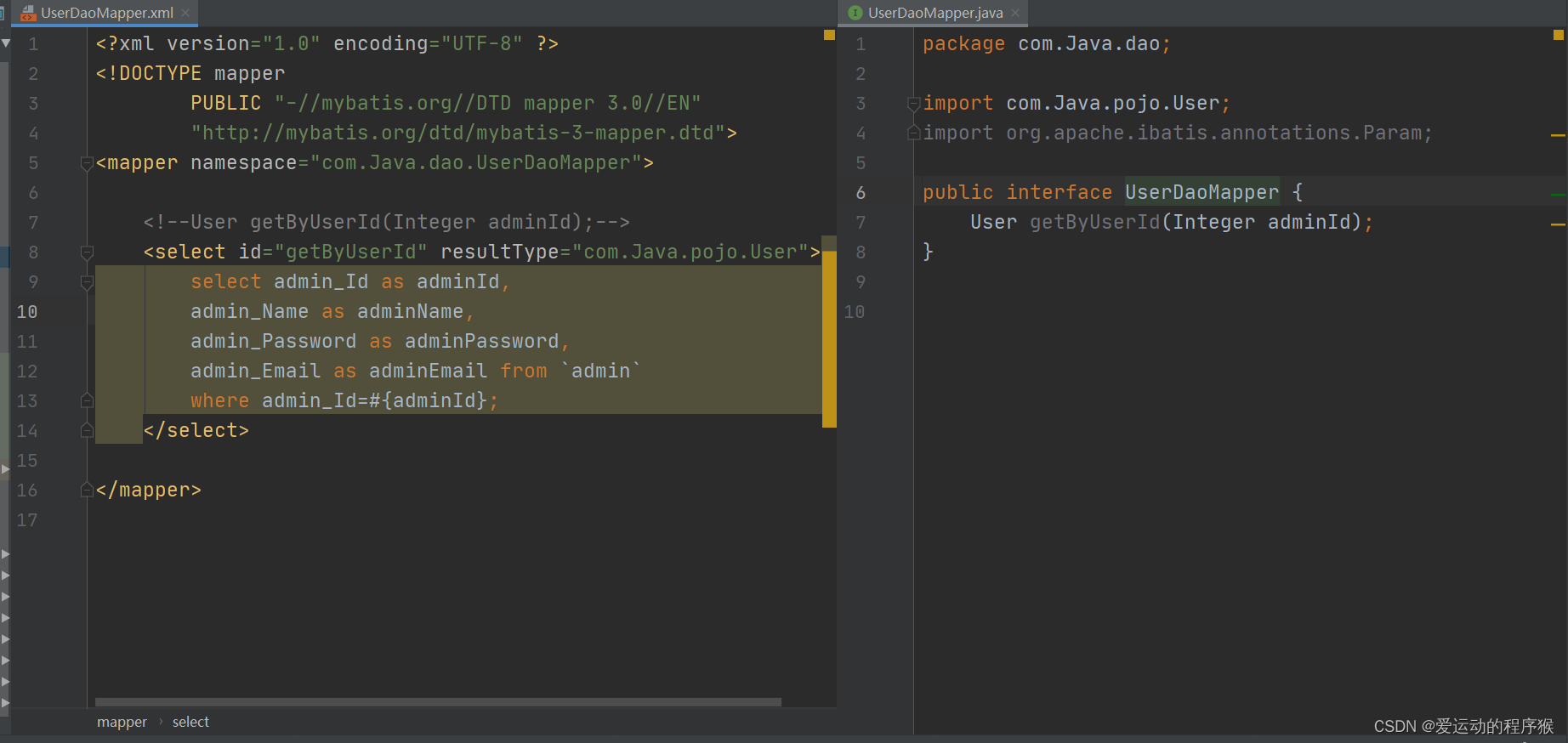Image resolution: width=1568 pixels, height=743 pixels.
Task: Click the XML comment on line 7
Action: [386, 223]
